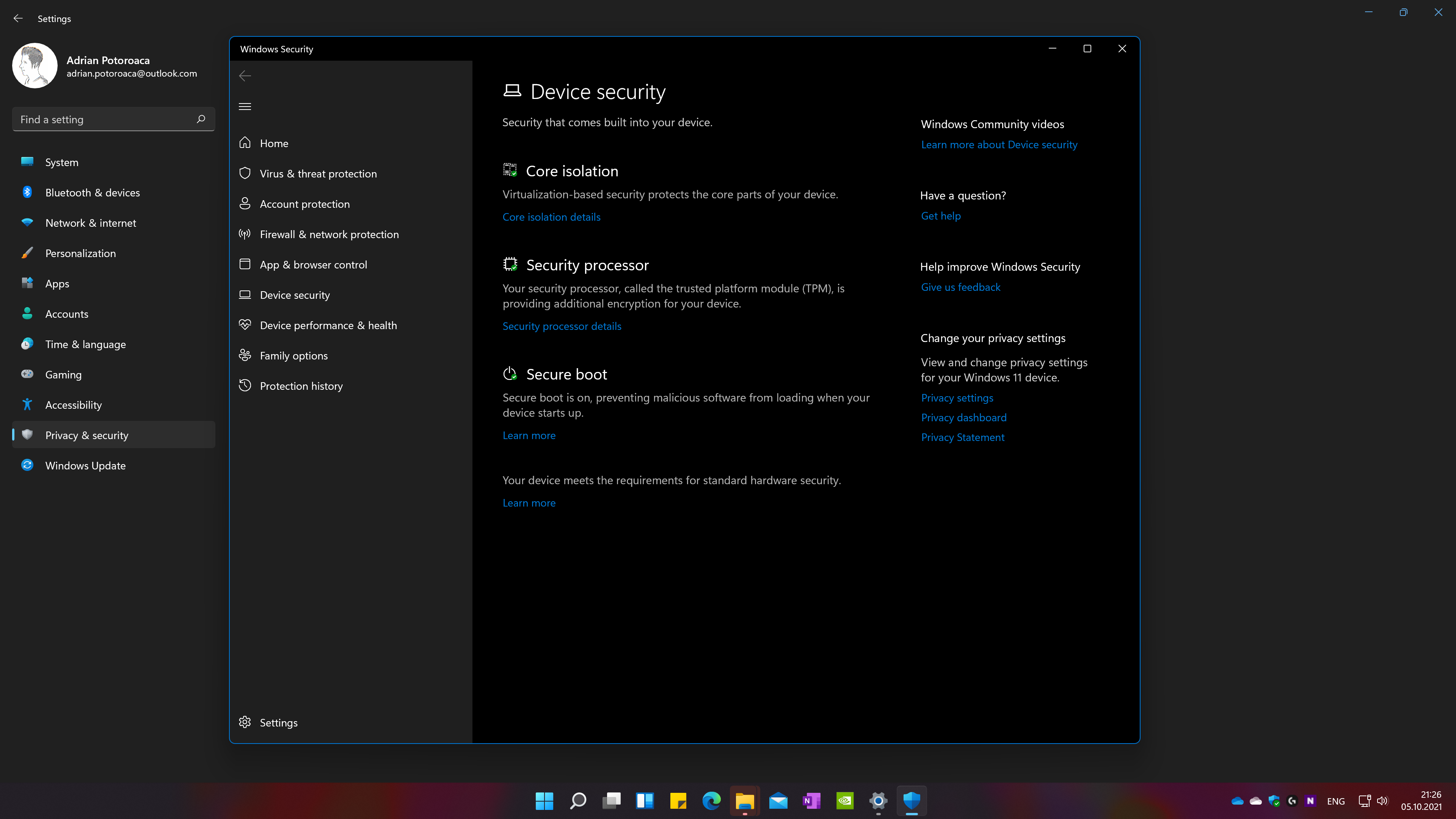Open Firewall & network protection
The image size is (1456, 819).
click(351, 234)
